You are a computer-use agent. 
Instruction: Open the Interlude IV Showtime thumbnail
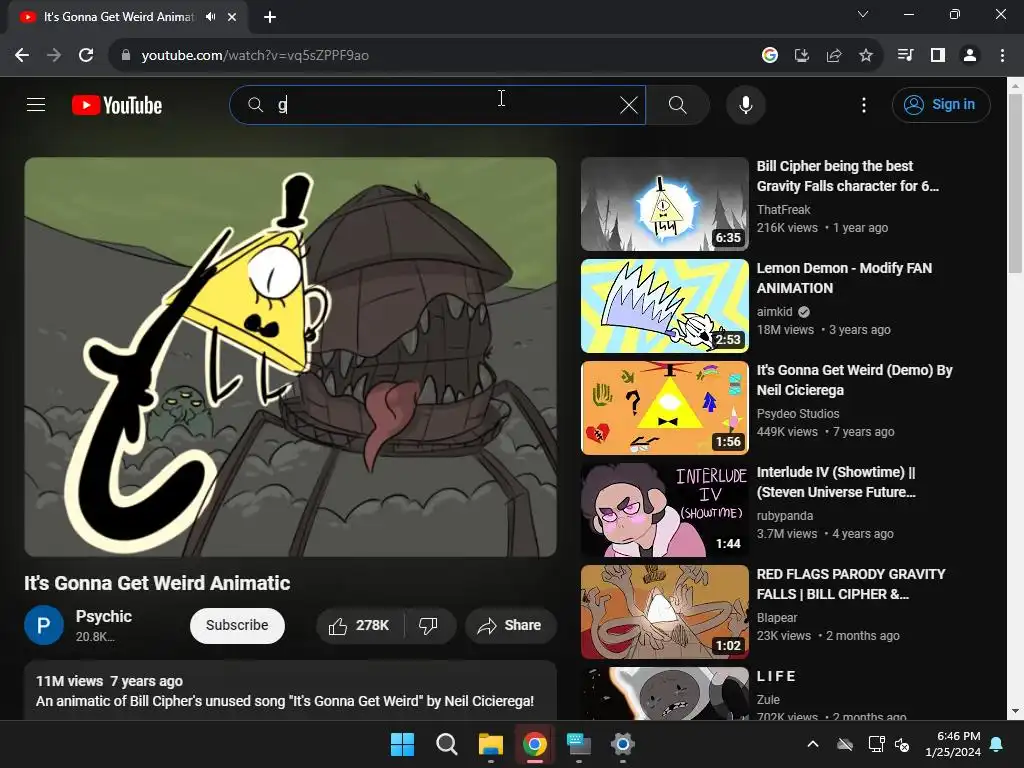tap(665, 509)
